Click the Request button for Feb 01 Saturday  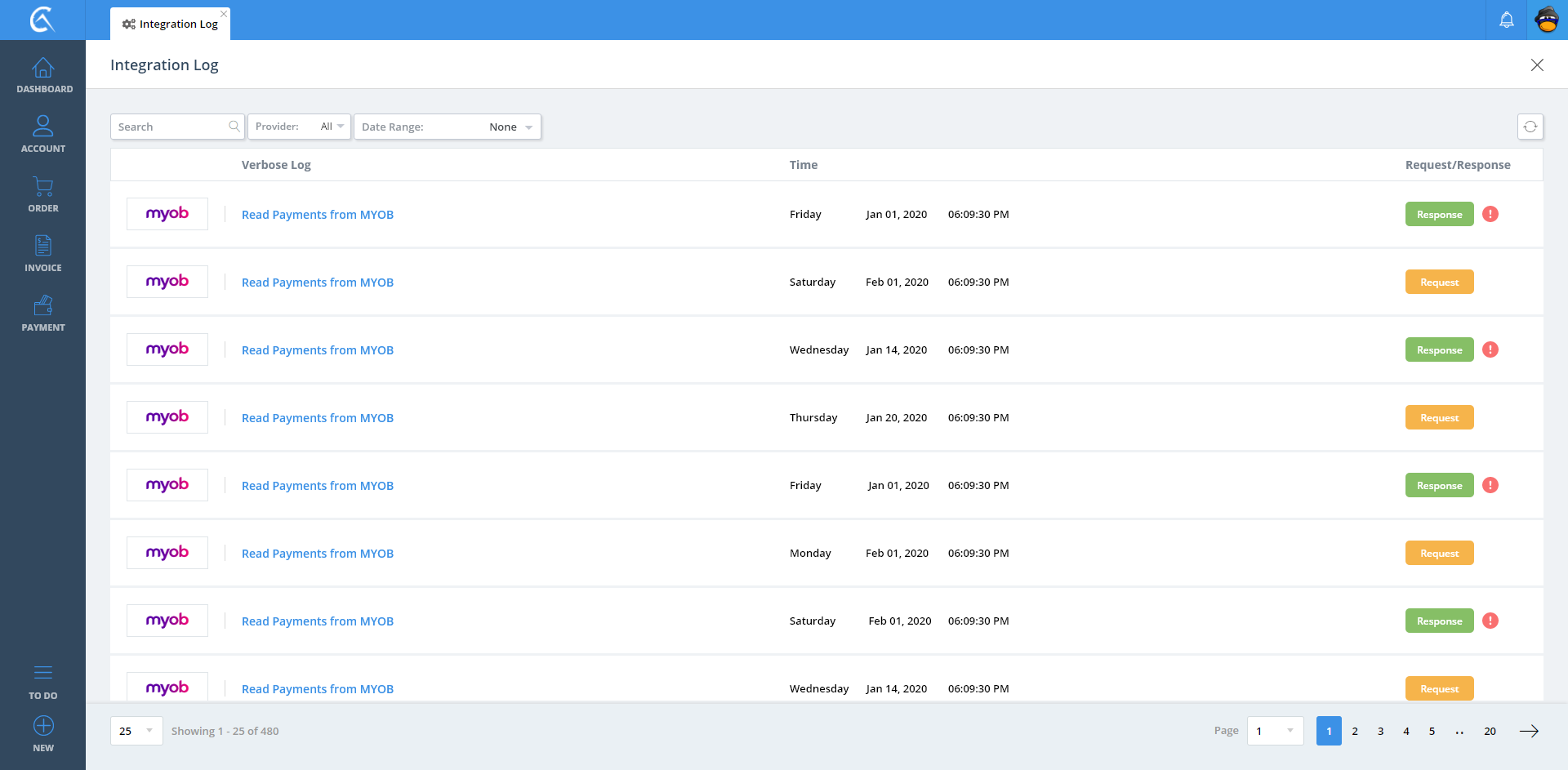pos(1439,282)
